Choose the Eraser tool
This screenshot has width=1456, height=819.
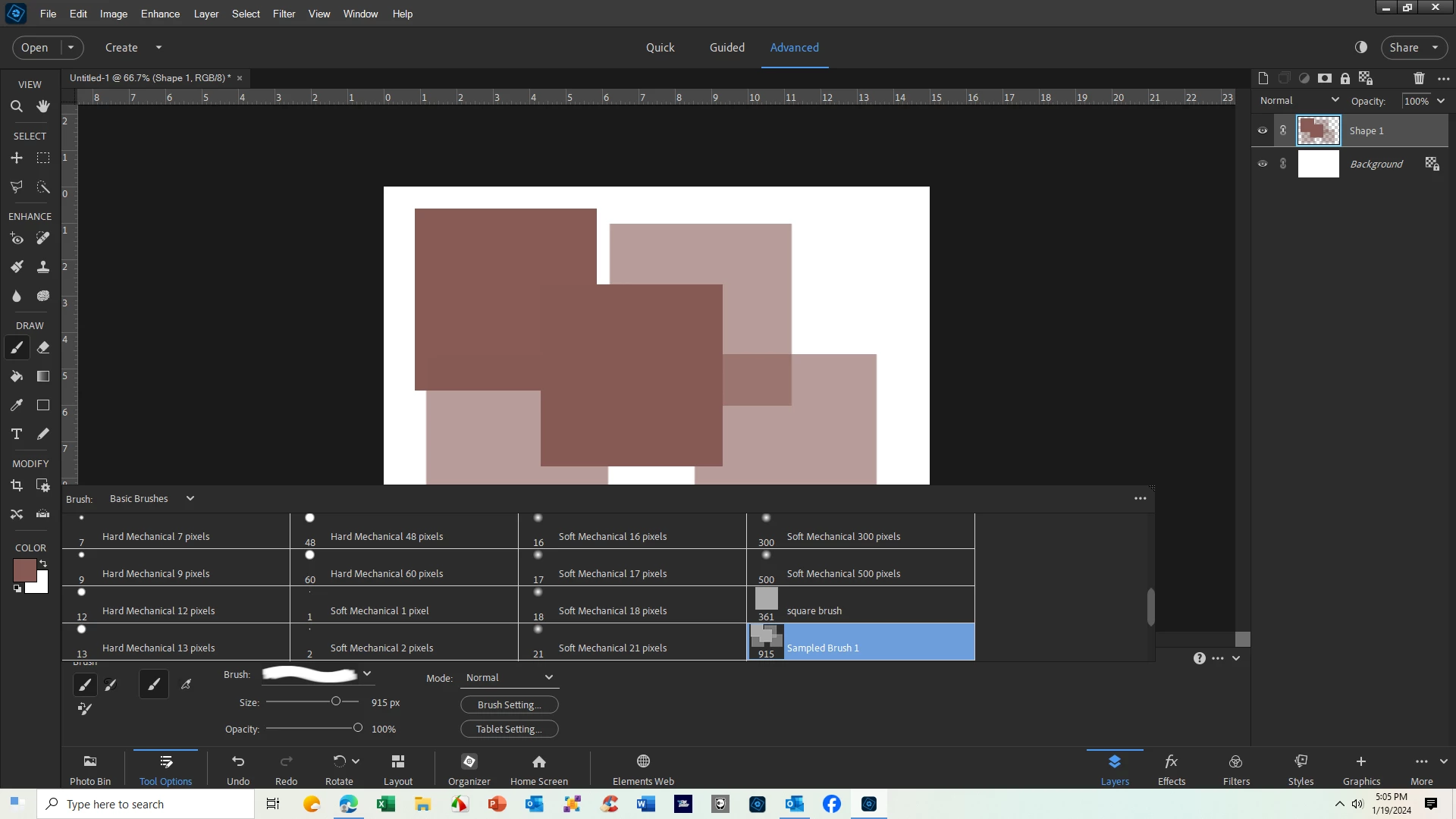[43, 348]
